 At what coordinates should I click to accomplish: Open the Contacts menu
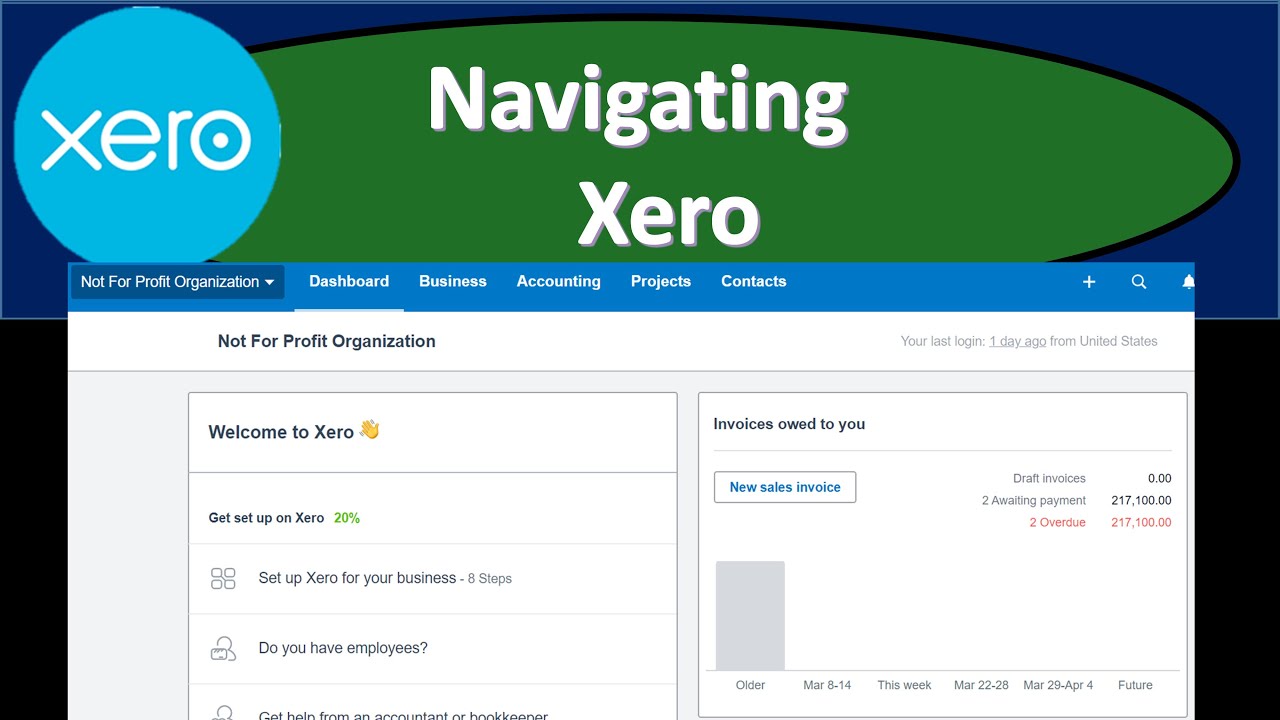tap(754, 282)
